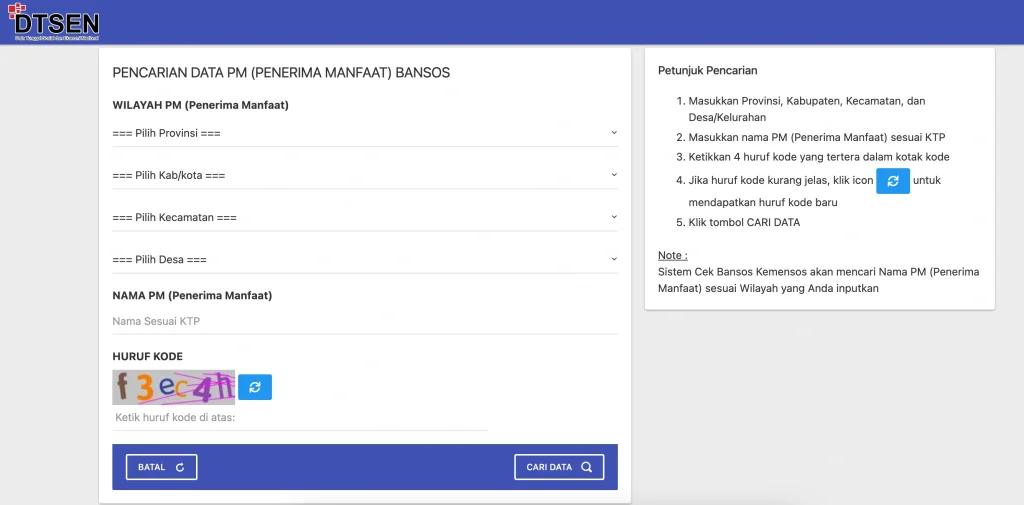Click the captcha code text field

[x=300, y=417]
